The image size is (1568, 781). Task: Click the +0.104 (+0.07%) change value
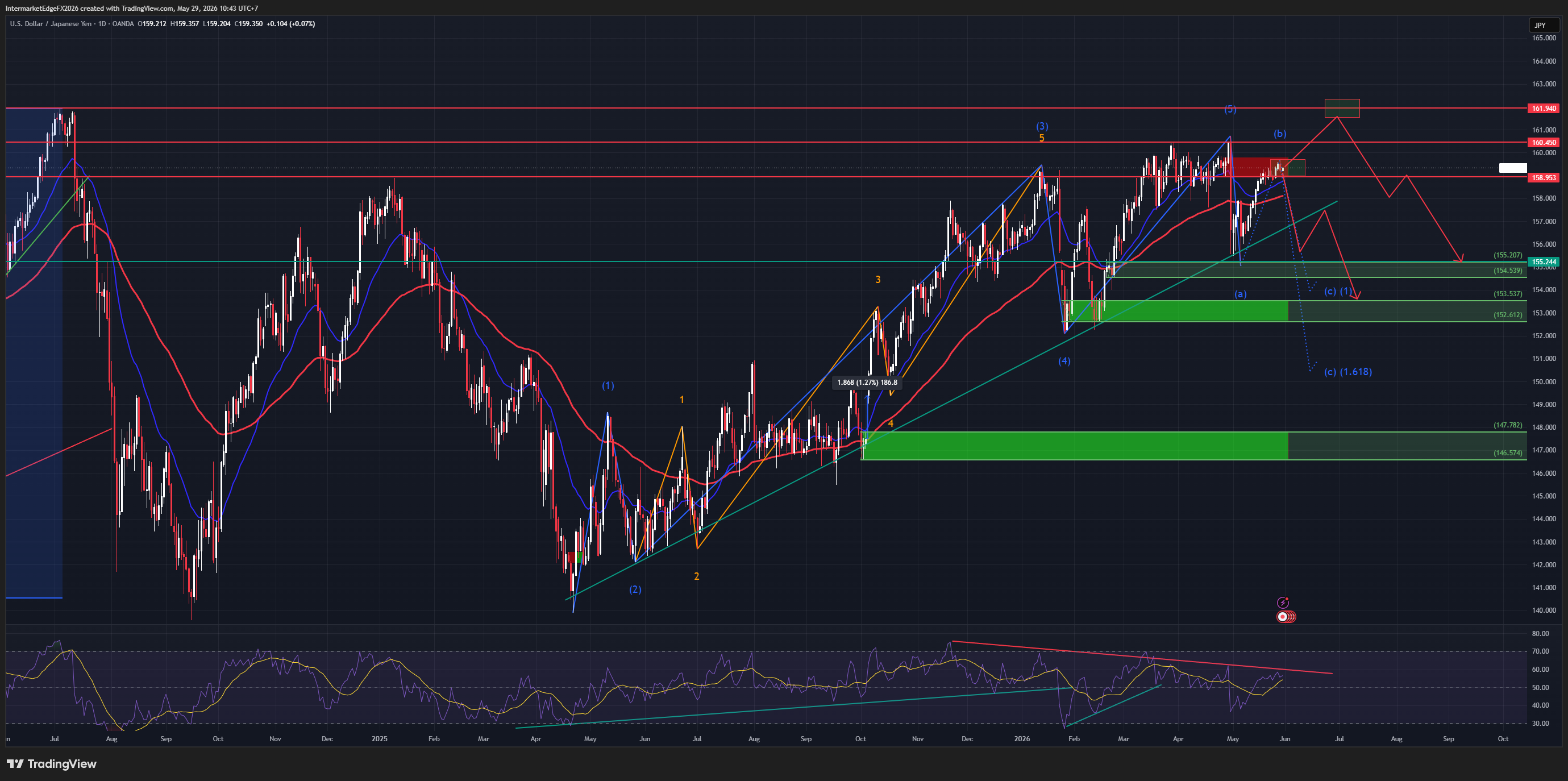click(291, 24)
